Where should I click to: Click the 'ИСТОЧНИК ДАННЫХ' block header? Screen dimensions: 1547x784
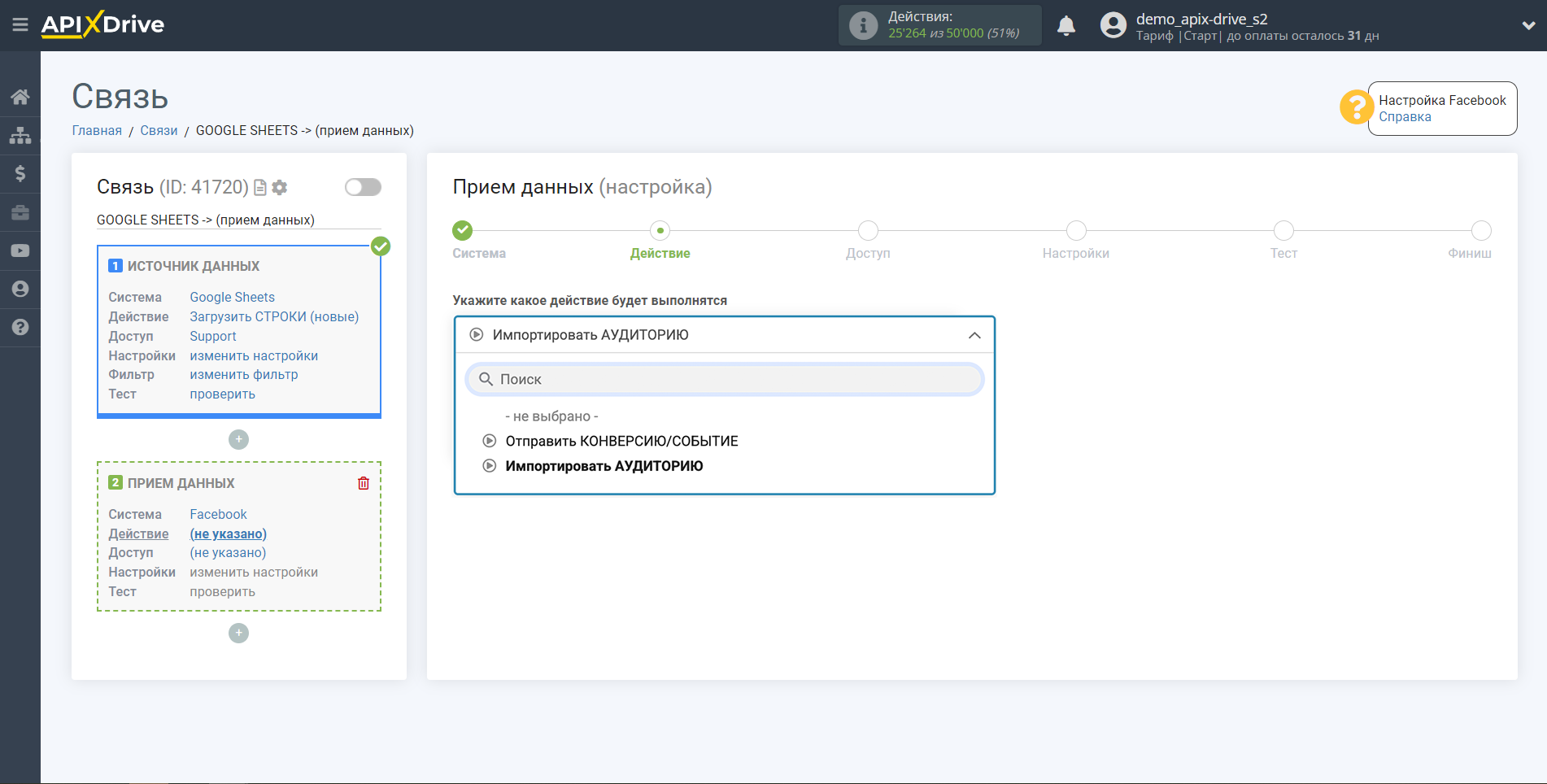click(x=194, y=266)
